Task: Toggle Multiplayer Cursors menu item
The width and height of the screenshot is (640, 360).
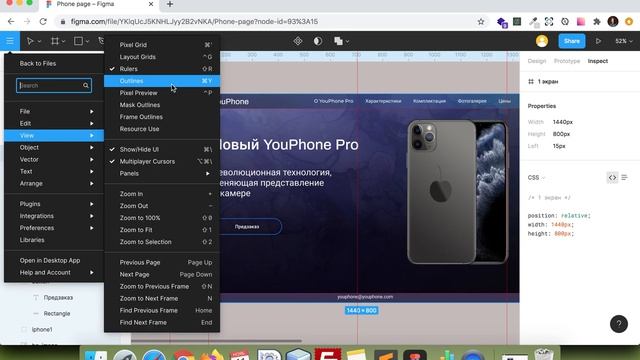Action: pos(162,162)
